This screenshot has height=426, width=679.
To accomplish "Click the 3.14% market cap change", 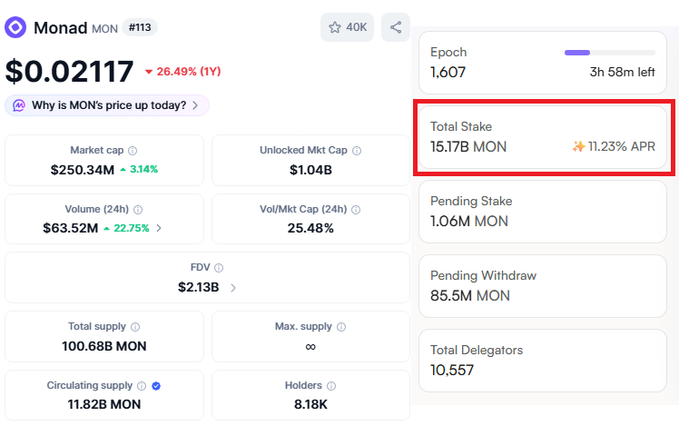I will [x=139, y=169].
